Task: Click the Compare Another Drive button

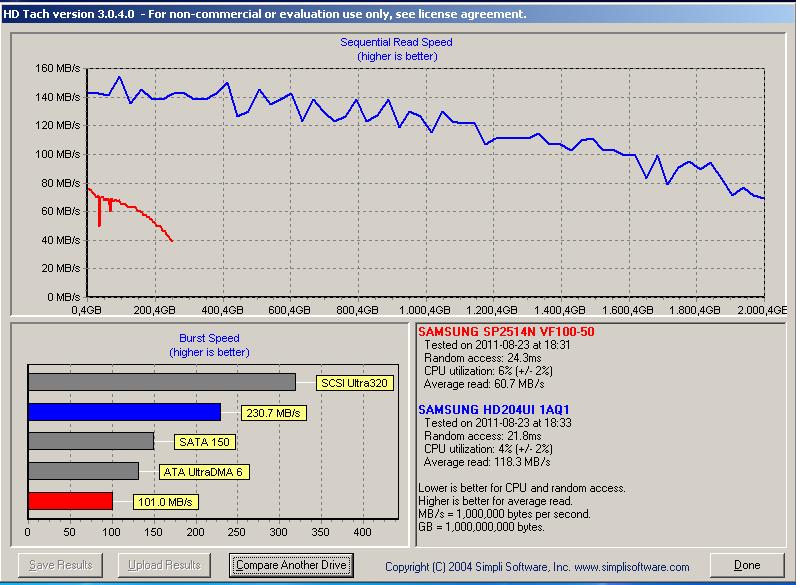Action: (292, 565)
